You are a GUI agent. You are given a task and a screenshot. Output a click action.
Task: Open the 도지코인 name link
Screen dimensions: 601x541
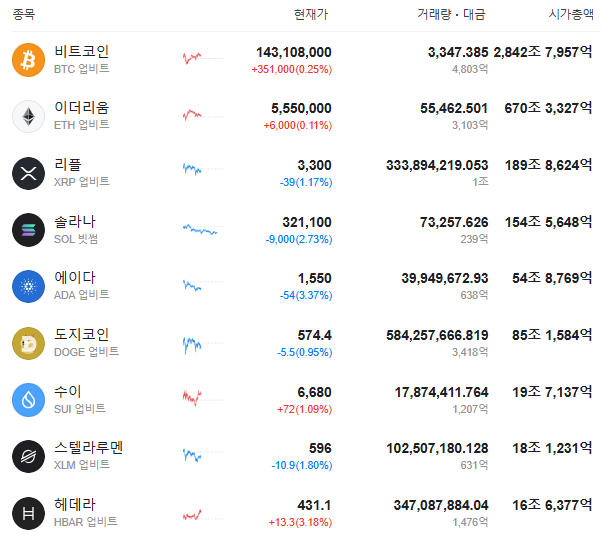(x=82, y=334)
